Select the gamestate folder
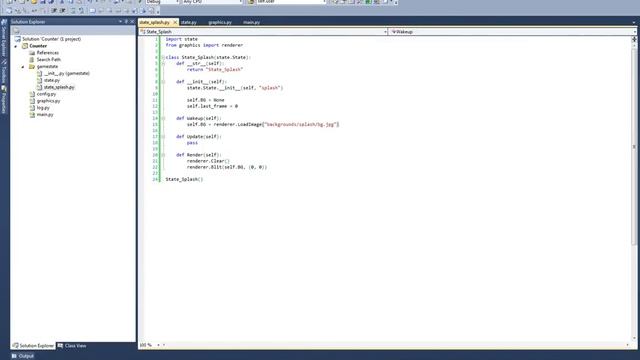 pyautogui.click(x=47, y=67)
